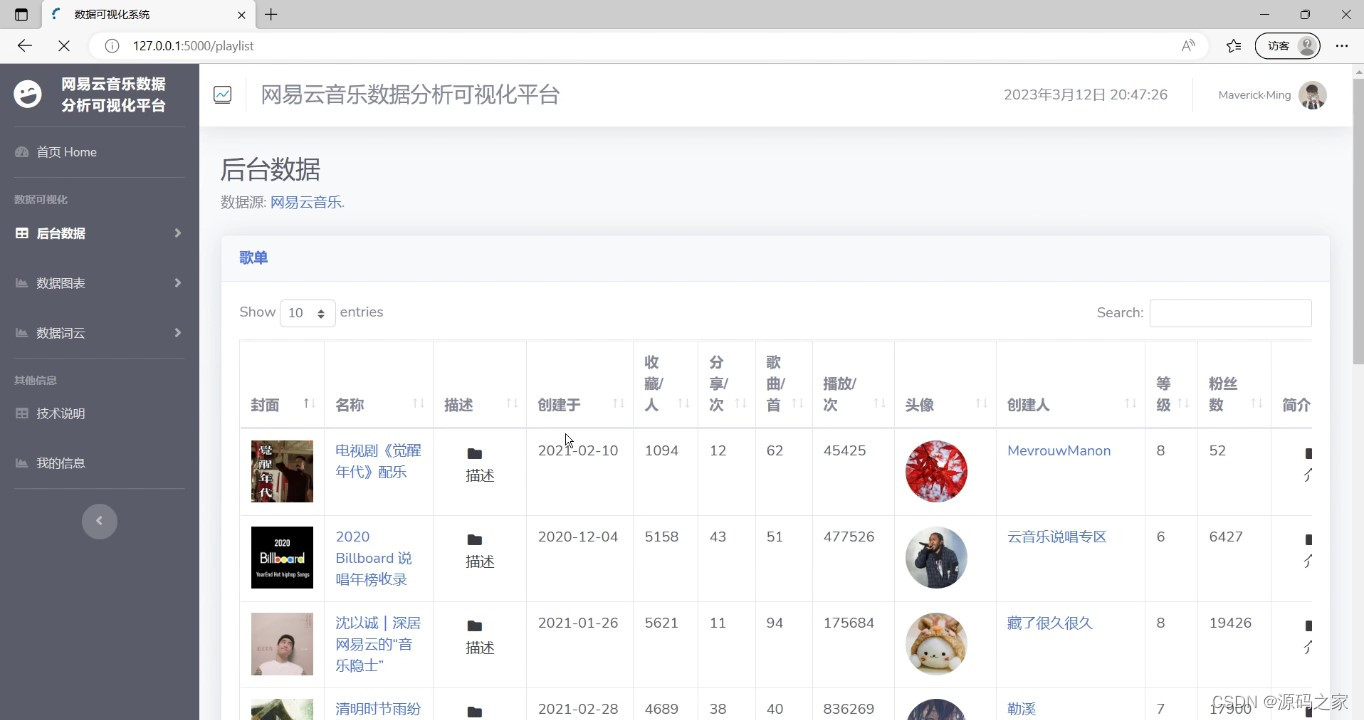Sort the table by 粉丝数 column

(x=1235, y=385)
